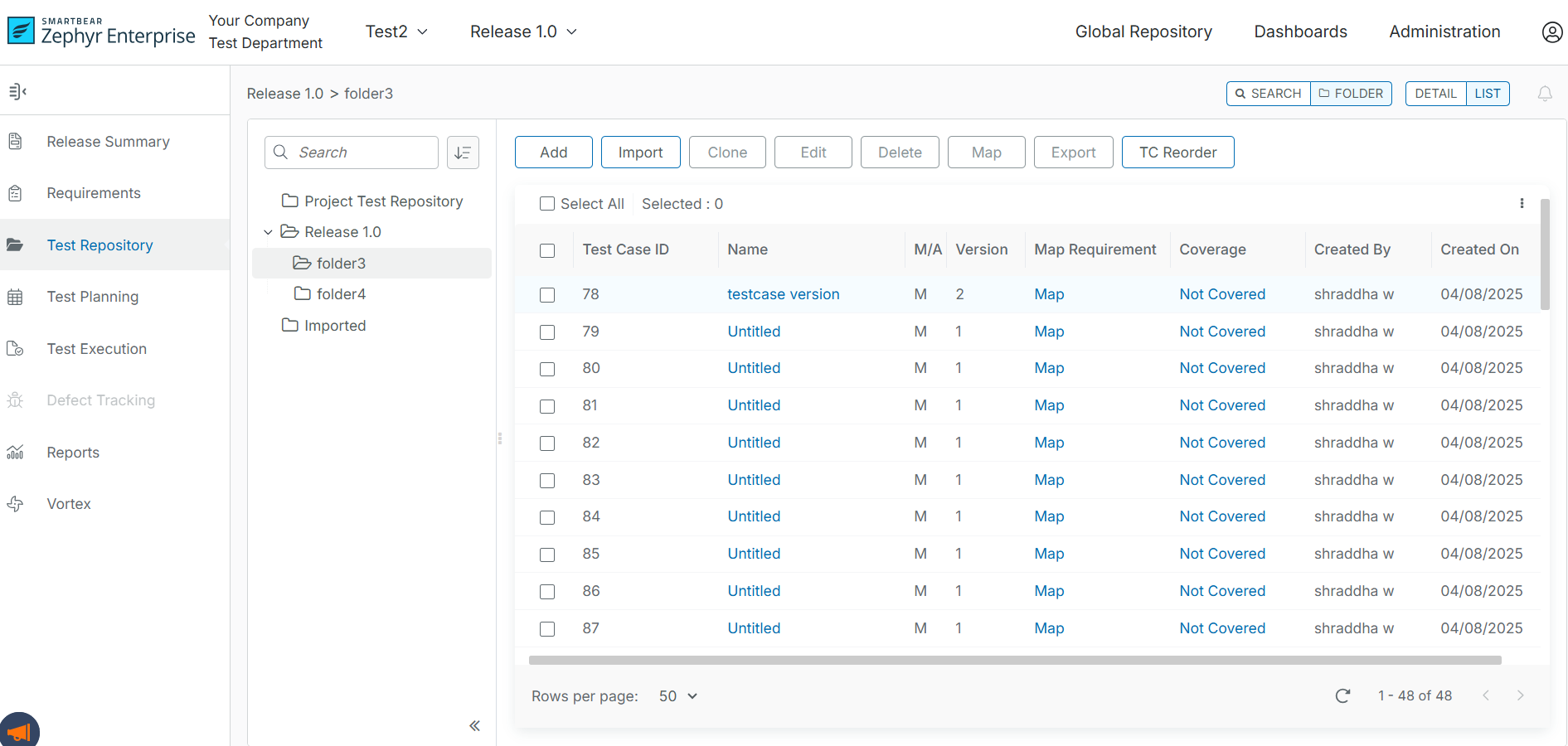1568x746 pixels.
Task: Select checkbox for test case 82
Action: click(x=547, y=443)
